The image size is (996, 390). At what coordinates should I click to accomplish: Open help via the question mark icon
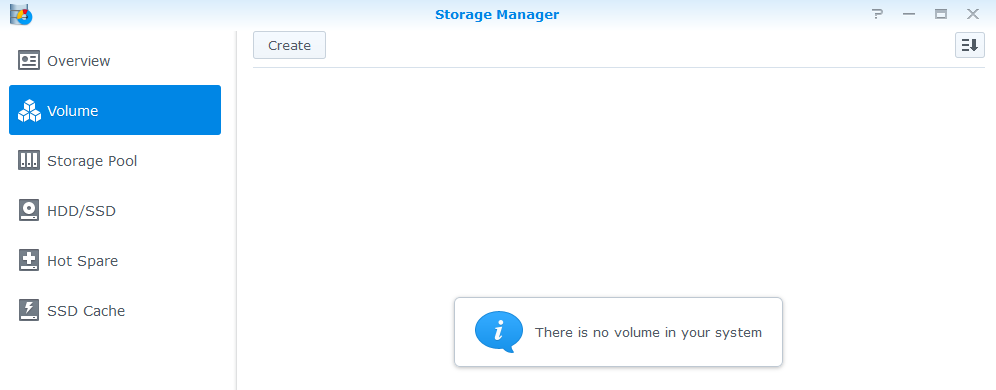877,14
